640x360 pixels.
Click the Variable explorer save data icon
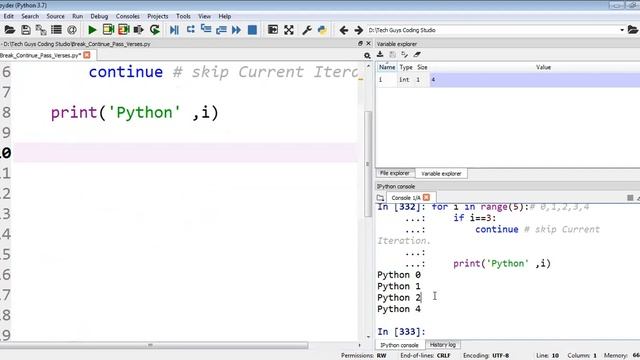(392, 54)
